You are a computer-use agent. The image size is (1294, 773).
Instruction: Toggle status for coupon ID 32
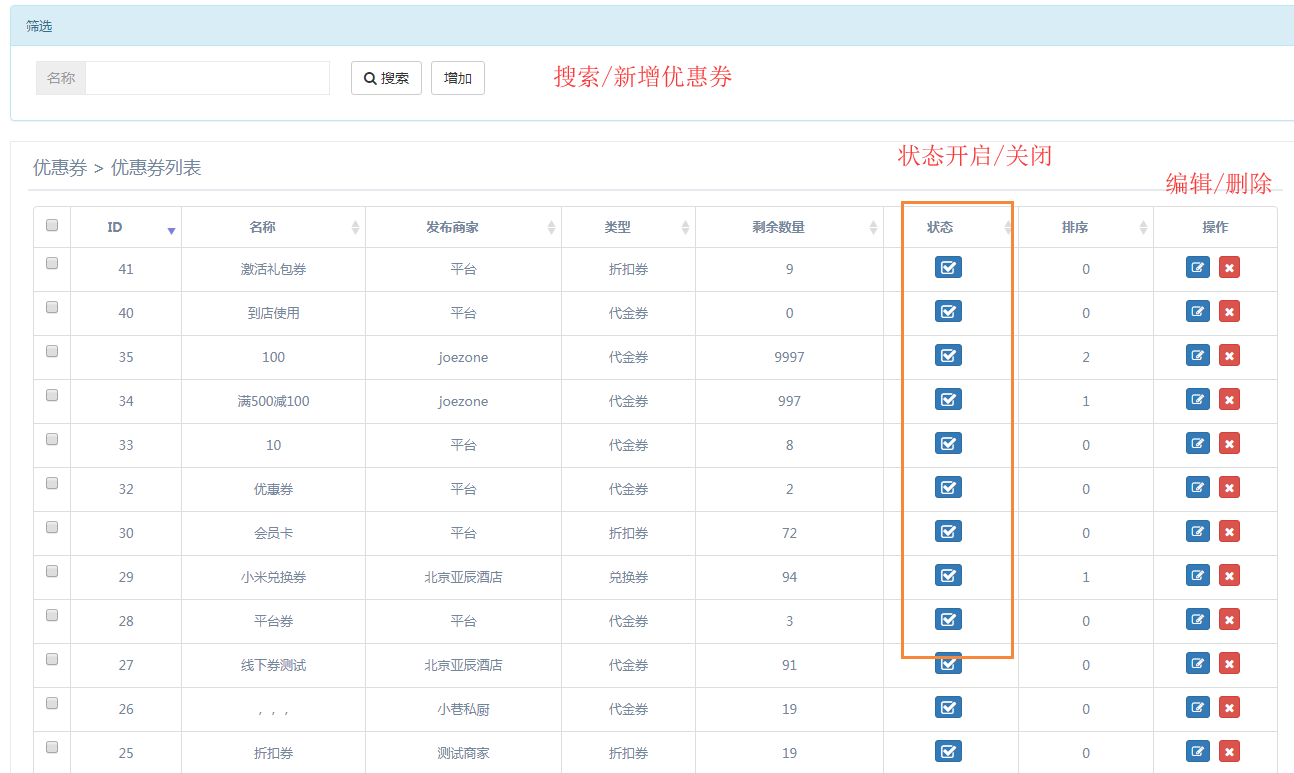tap(948, 487)
